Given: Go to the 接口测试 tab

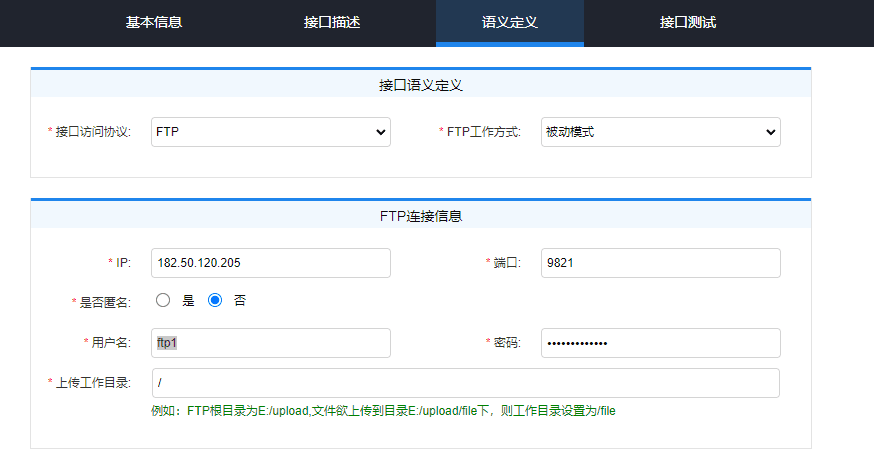Looking at the screenshot, I should point(687,22).
